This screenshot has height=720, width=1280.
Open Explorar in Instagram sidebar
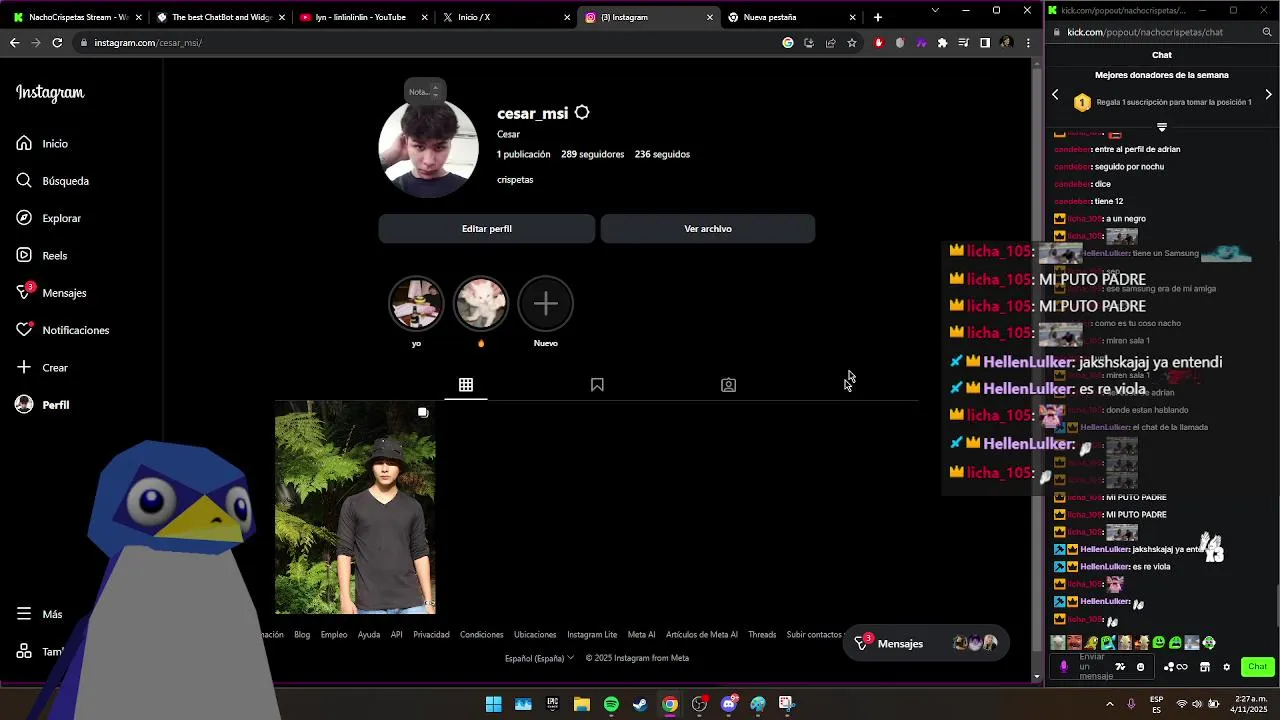(48, 218)
